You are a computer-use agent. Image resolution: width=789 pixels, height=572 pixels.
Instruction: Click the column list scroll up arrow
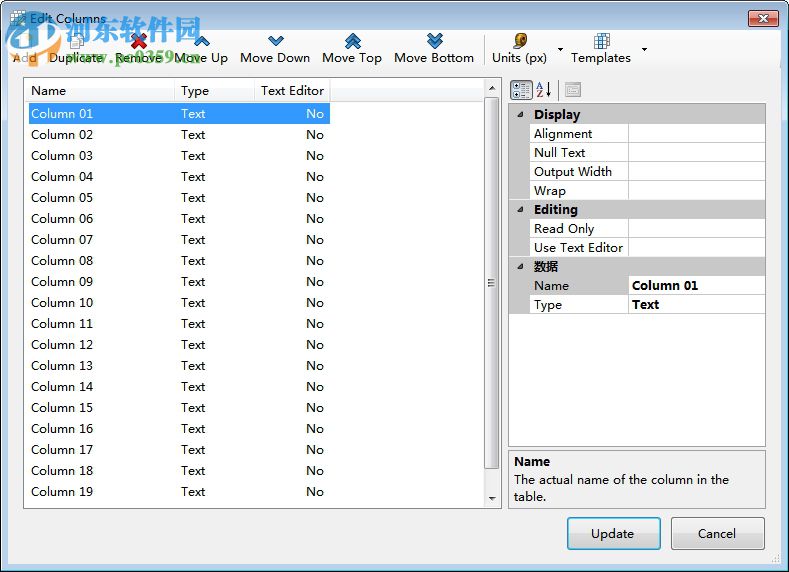pyautogui.click(x=492, y=88)
